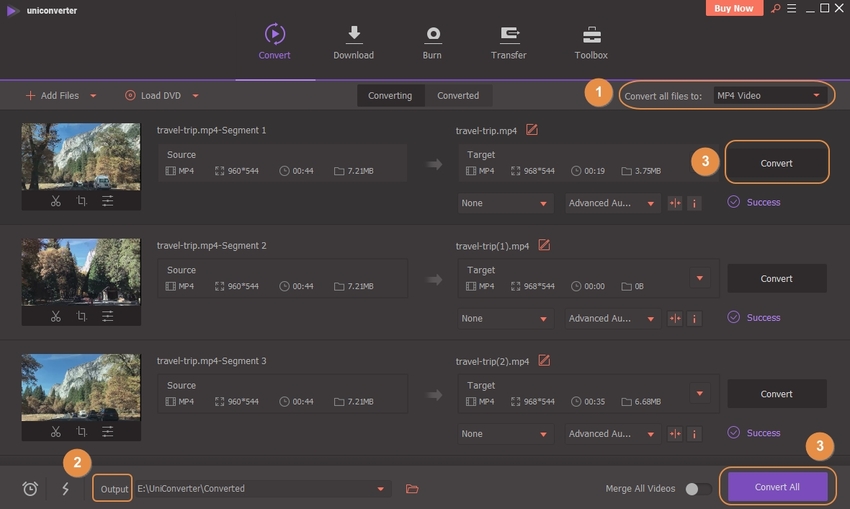
Task: Click Convert button for Segment 2
Action: point(776,279)
